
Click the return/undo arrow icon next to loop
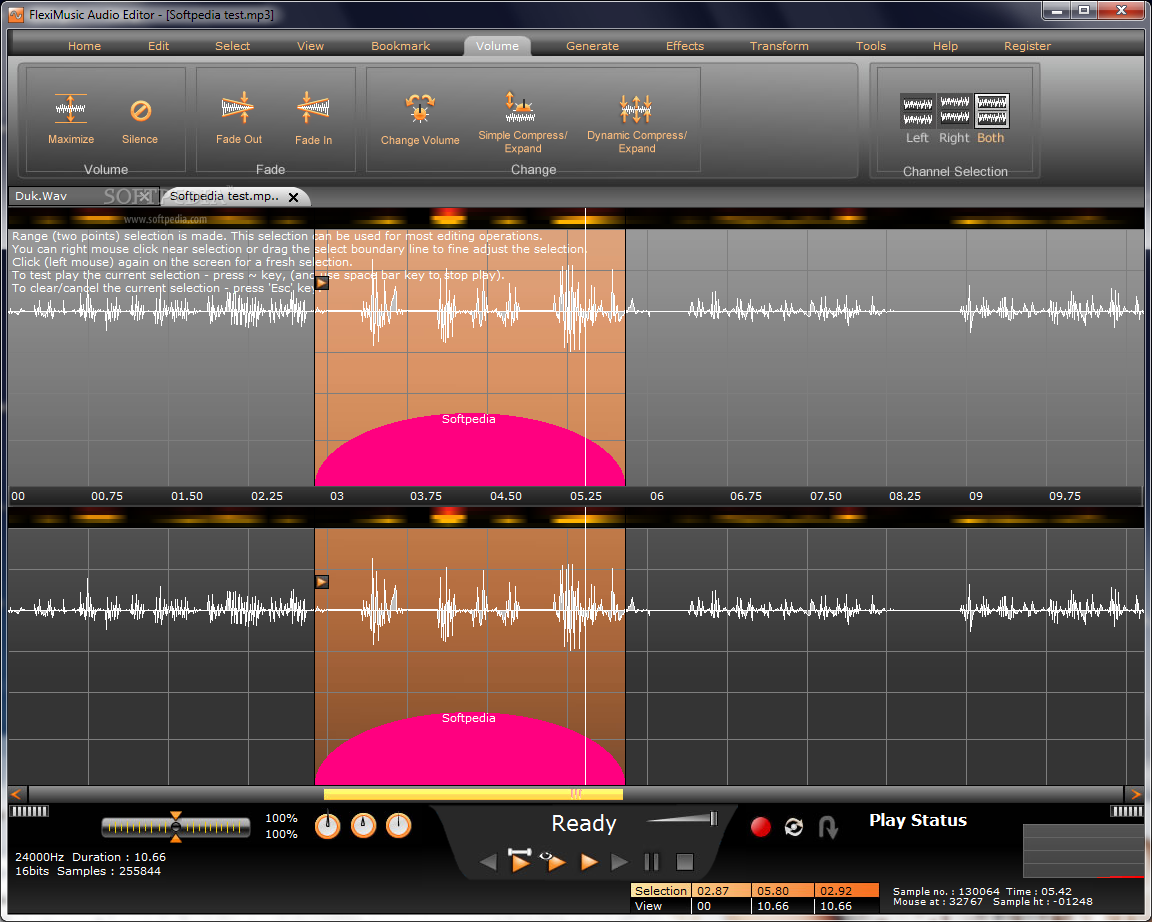click(828, 827)
